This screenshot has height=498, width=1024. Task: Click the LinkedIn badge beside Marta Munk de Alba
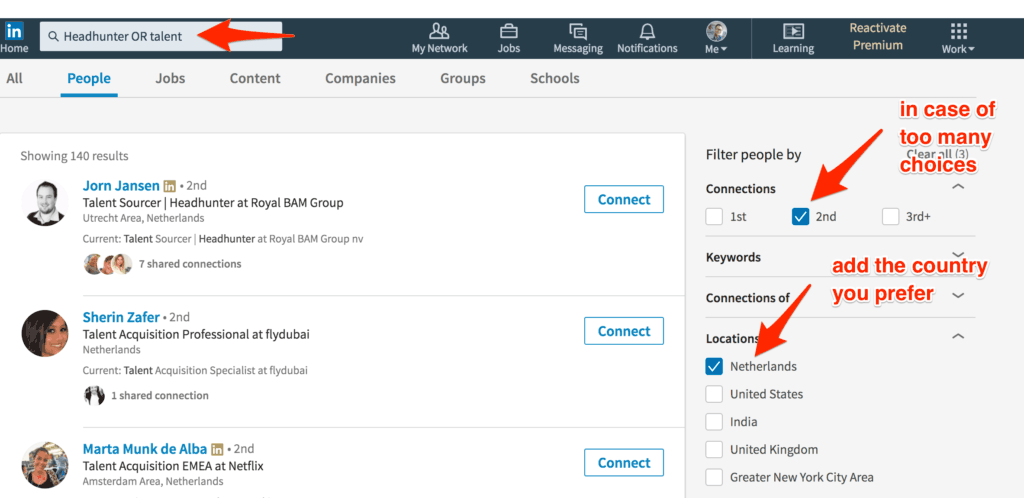point(217,449)
